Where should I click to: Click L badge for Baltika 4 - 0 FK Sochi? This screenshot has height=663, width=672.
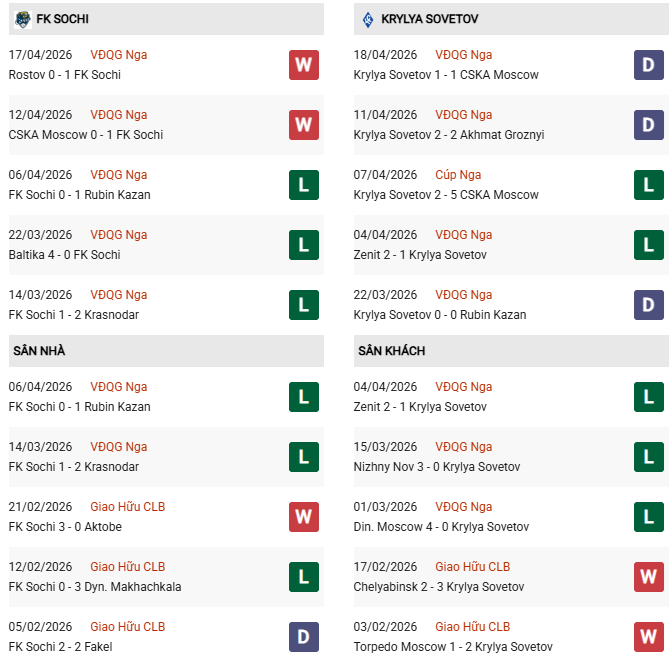[x=304, y=245]
